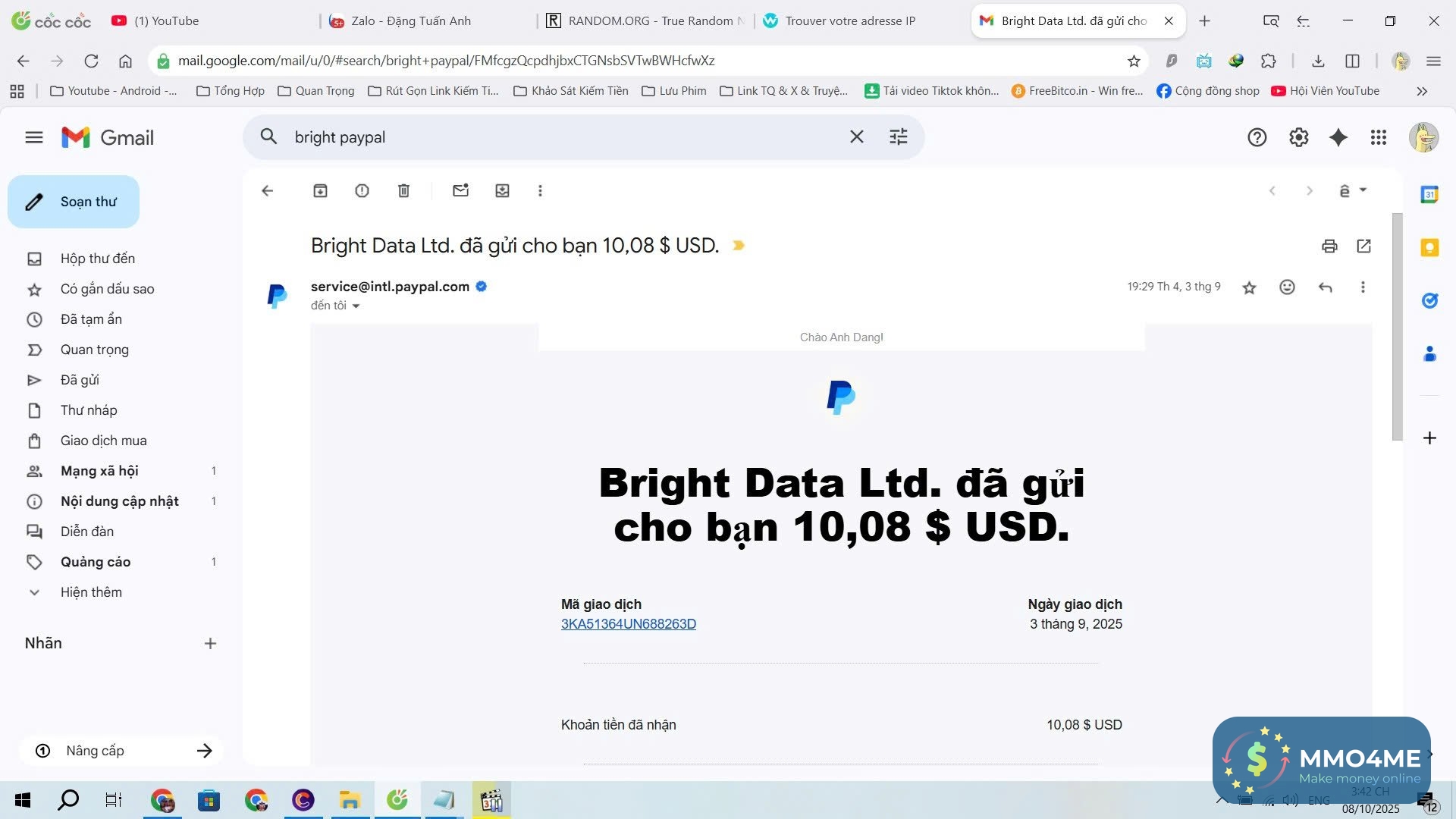Click the Soạn thư compose button
This screenshot has width=1456, height=819.
pos(74,202)
